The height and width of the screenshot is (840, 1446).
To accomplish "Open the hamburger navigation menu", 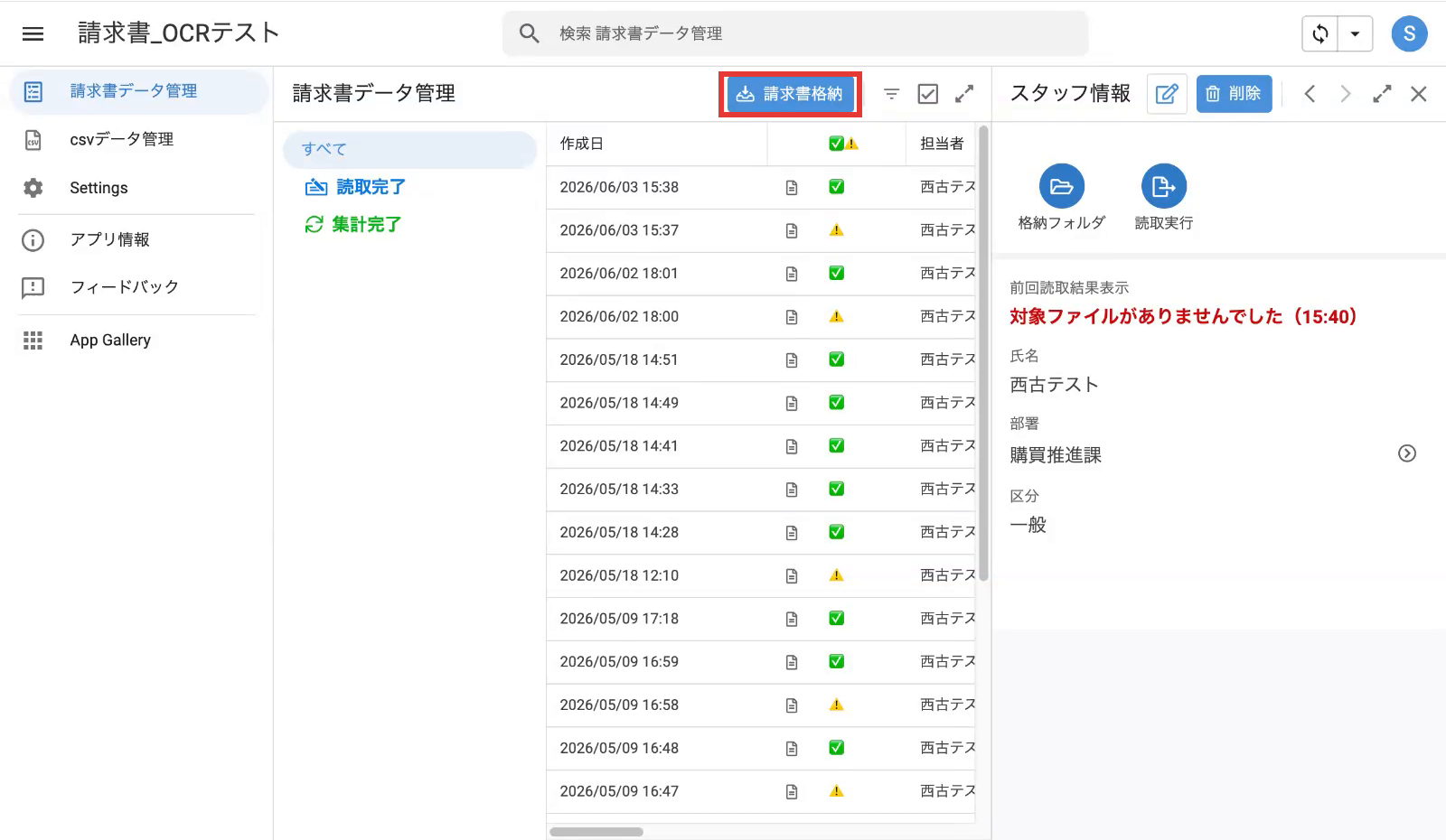I will pos(33,33).
